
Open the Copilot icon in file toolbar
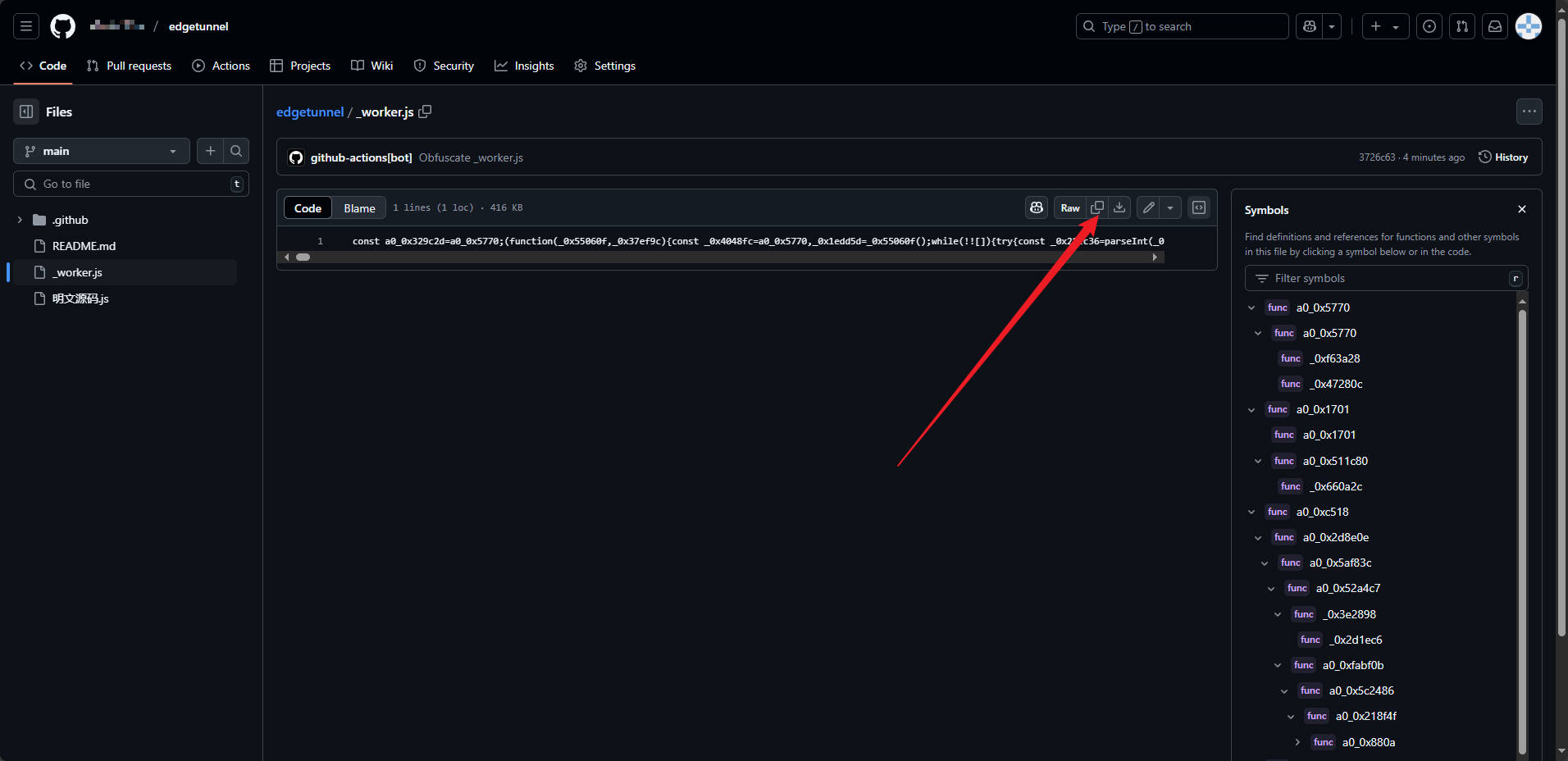(1037, 208)
